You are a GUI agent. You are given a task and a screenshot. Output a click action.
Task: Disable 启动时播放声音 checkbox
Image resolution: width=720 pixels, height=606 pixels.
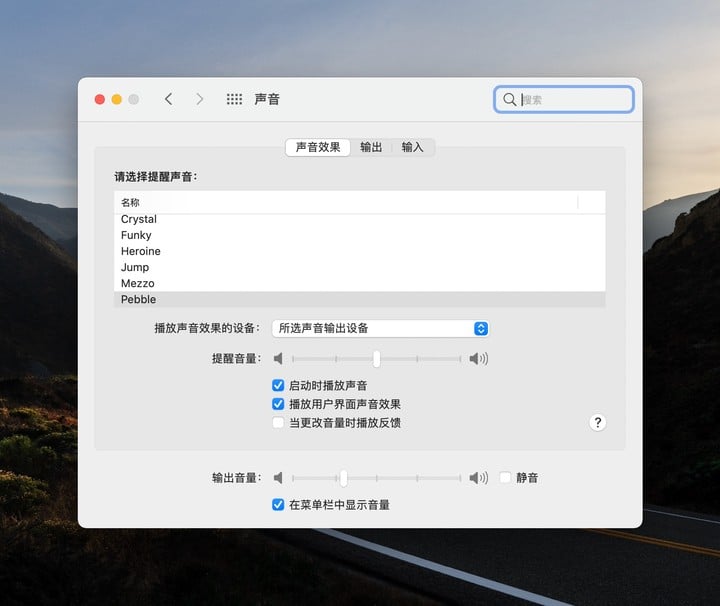[x=278, y=385]
